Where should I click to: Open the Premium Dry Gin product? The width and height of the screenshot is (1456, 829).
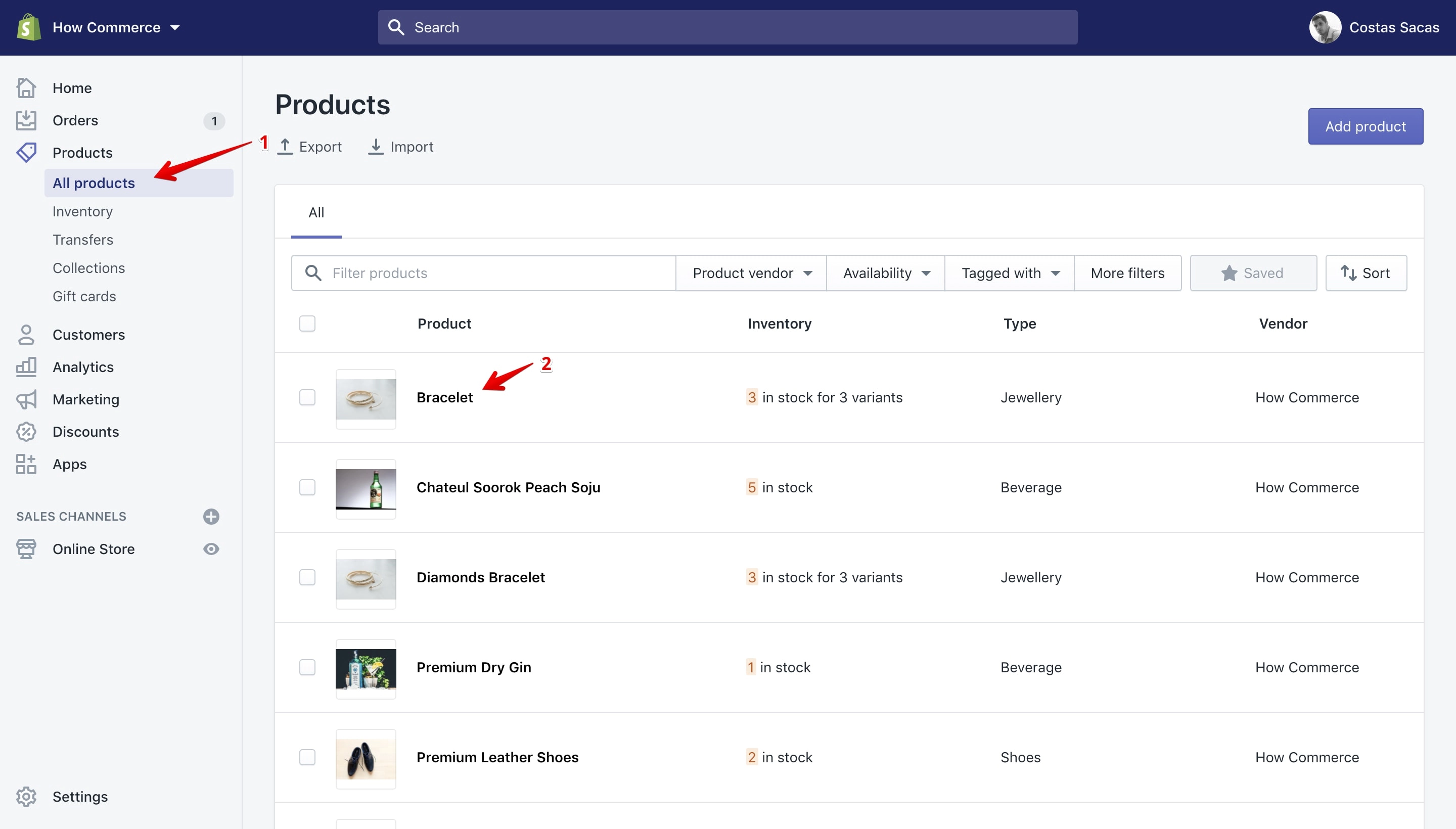[x=474, y=667]
